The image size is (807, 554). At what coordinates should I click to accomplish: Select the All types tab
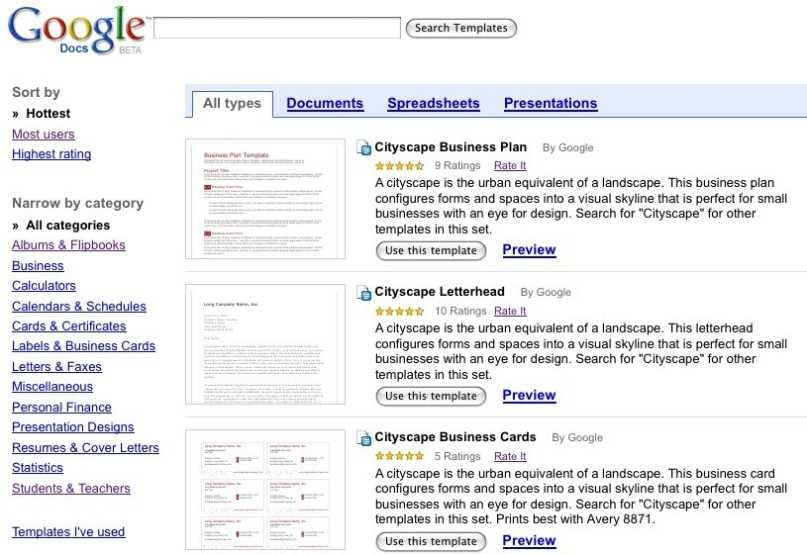pyautogui.click(x=232, y=103)
